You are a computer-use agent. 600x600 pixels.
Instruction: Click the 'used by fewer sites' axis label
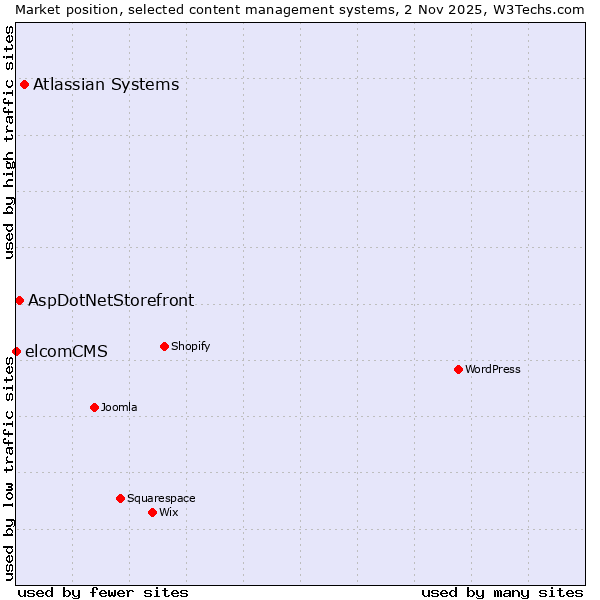click(x=103, y=592)
